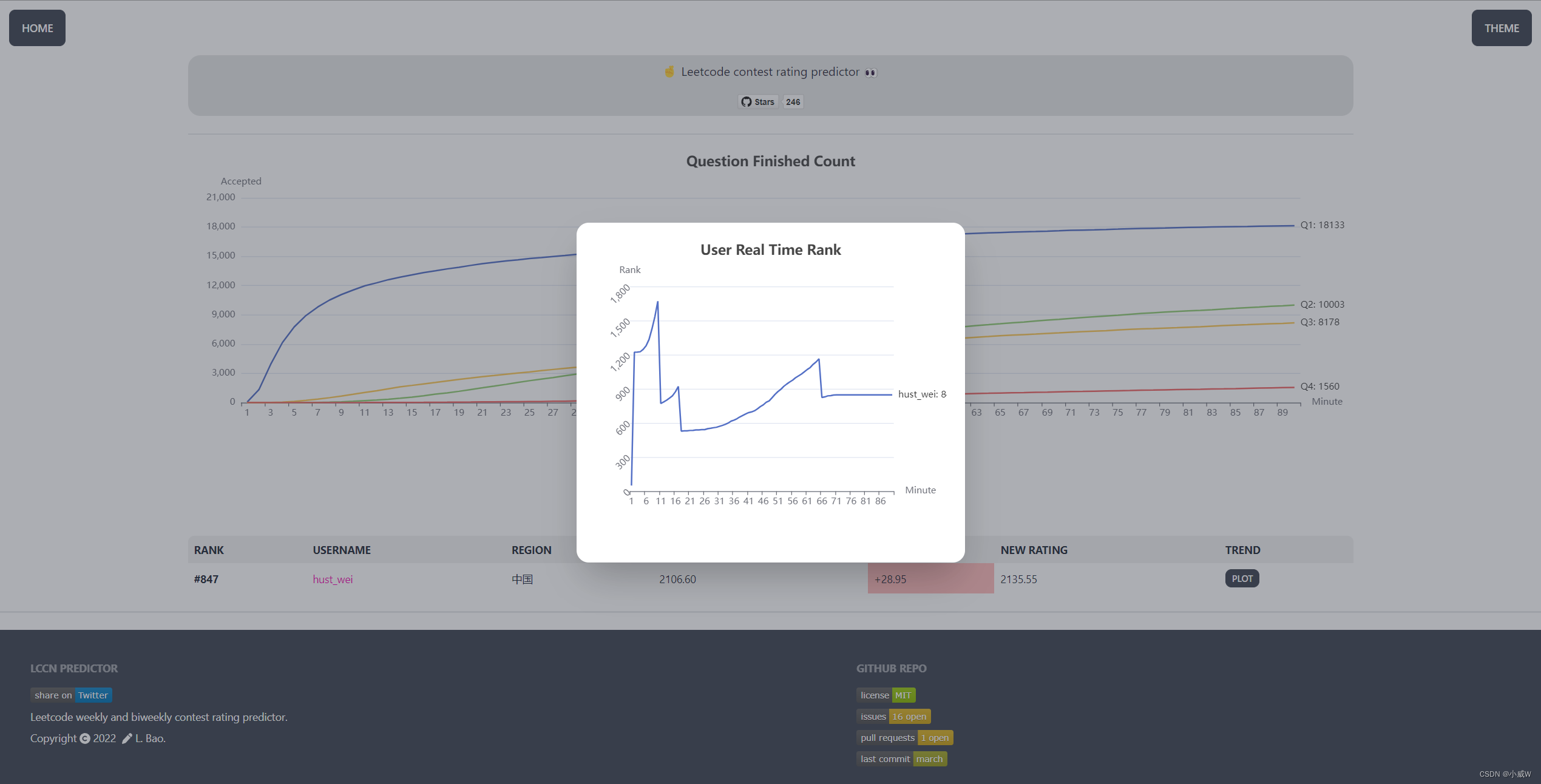The image size is (1541, 784).
Task: Click User Real Time Rank title
Action: pyautogui.click(x=770, y=249)
